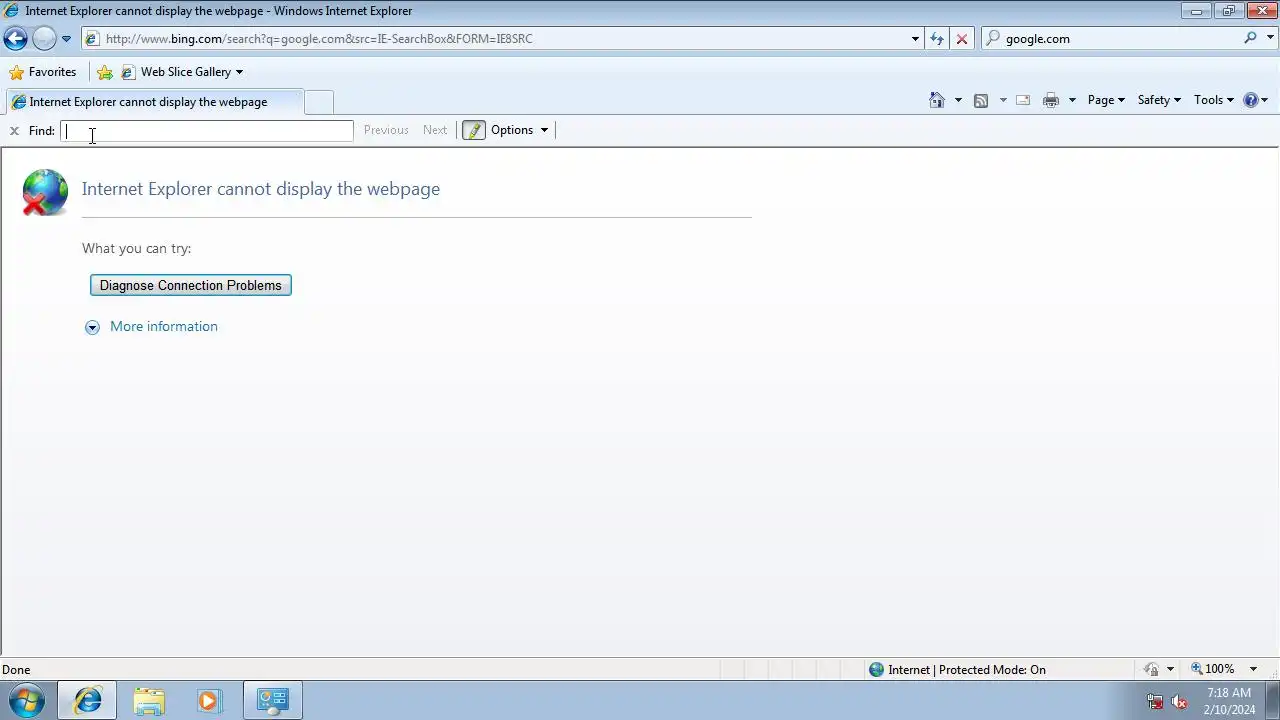This screenshot has width=1280, height=720.
Task: Click the control panel taskbar icon
Action: [272, 700]
